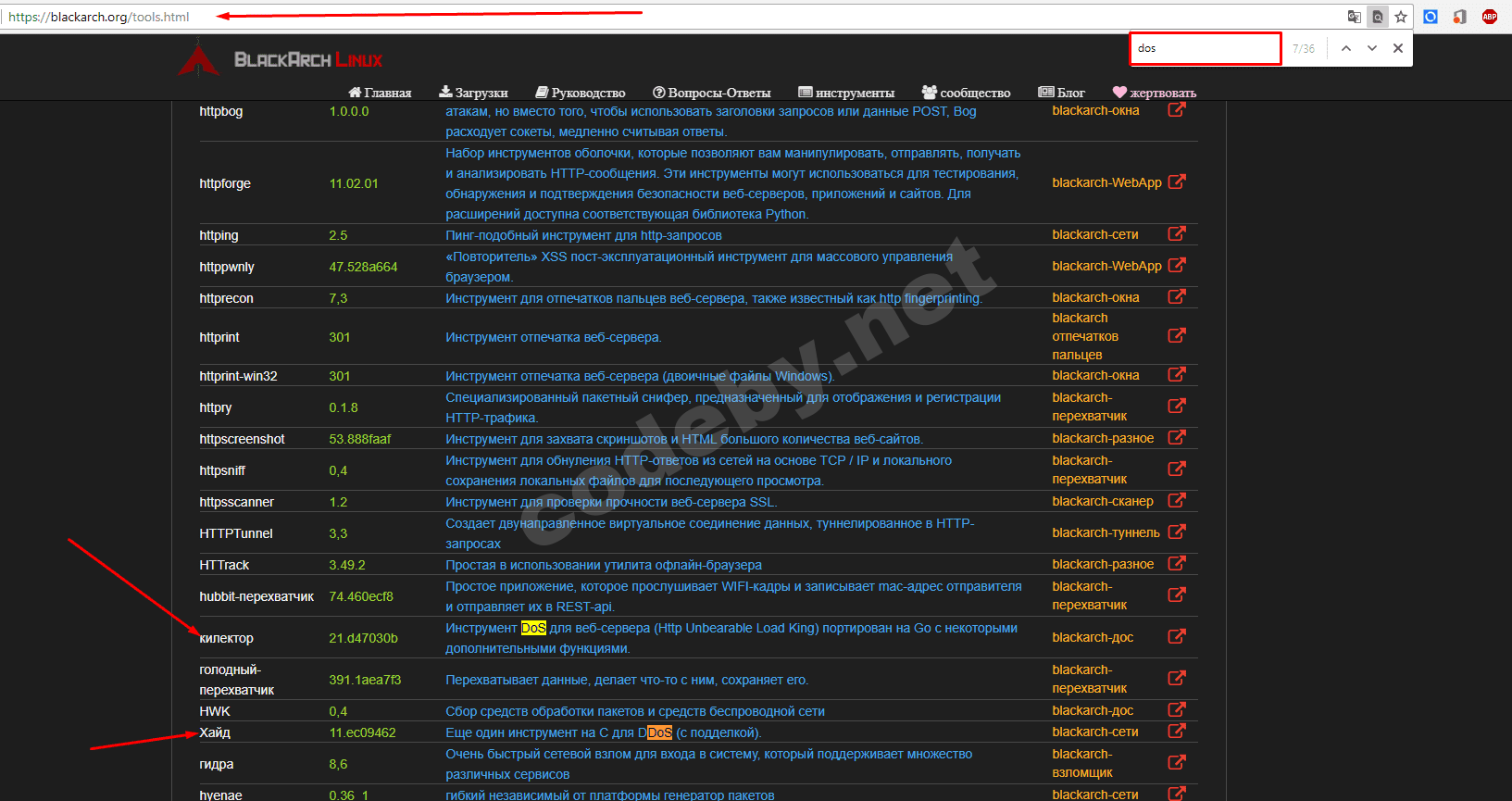
Task: Bookmark this page with the star icon
Action: 1401,17
